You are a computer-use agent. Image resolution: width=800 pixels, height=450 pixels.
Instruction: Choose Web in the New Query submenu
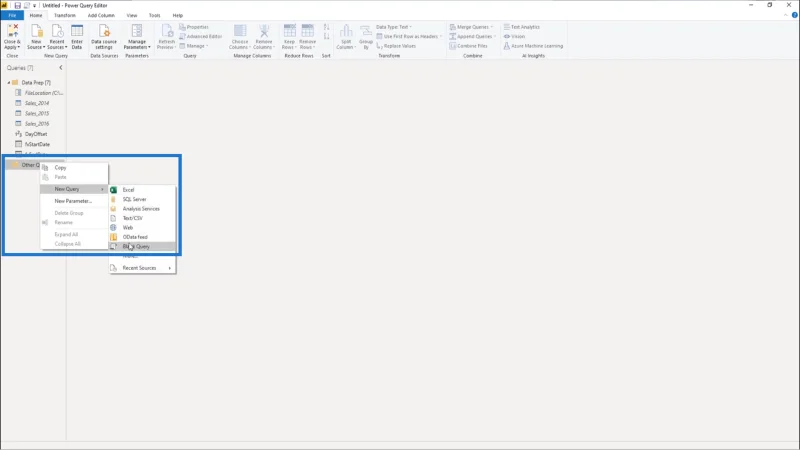[142, 228]
